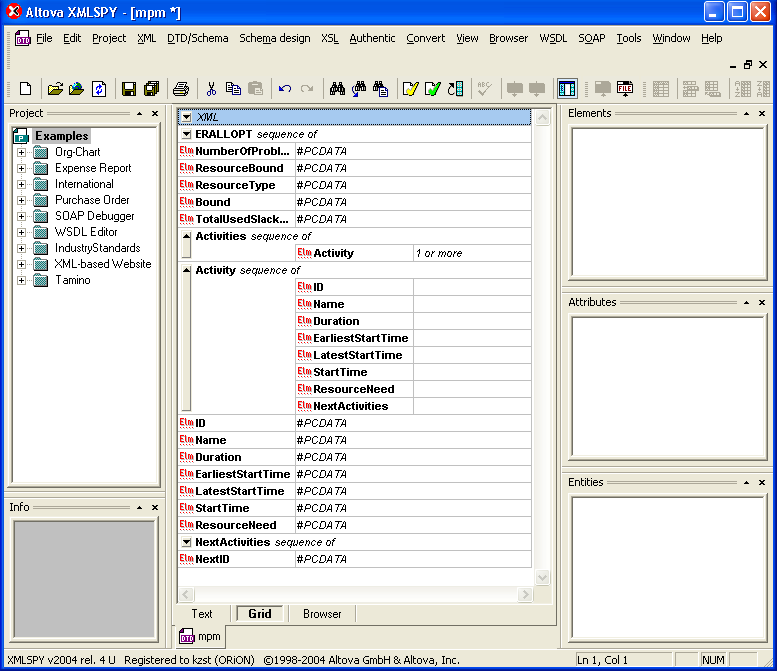The width and height of the screenshot is (777, 671).
Task: Click the Undo arrow icon
Action: pyautogui.click(x=284, y=89)
